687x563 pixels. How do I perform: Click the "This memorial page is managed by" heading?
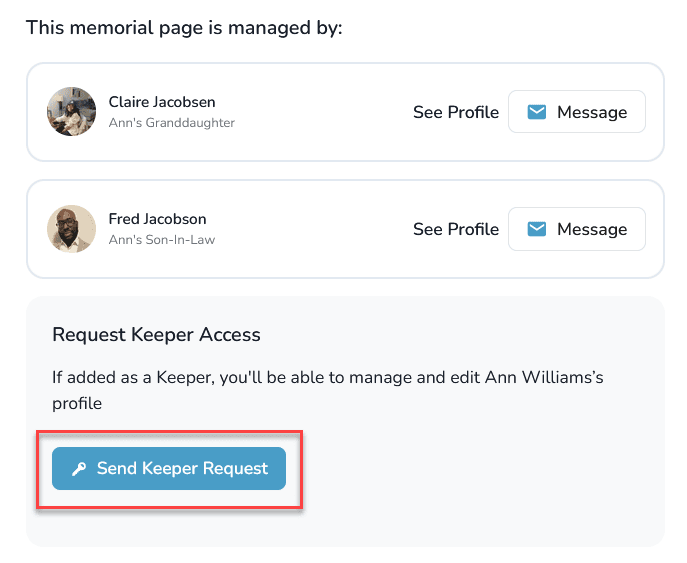click(184, 27)
